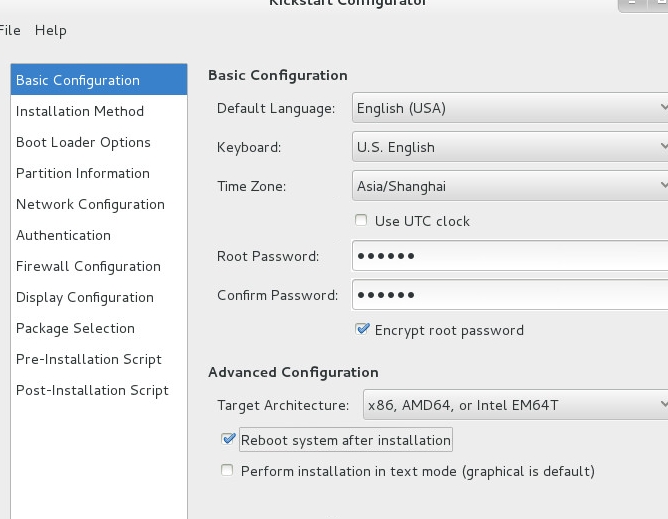
Task: Click the Advanced Configuration heading
Action: (x=293, y=372)
